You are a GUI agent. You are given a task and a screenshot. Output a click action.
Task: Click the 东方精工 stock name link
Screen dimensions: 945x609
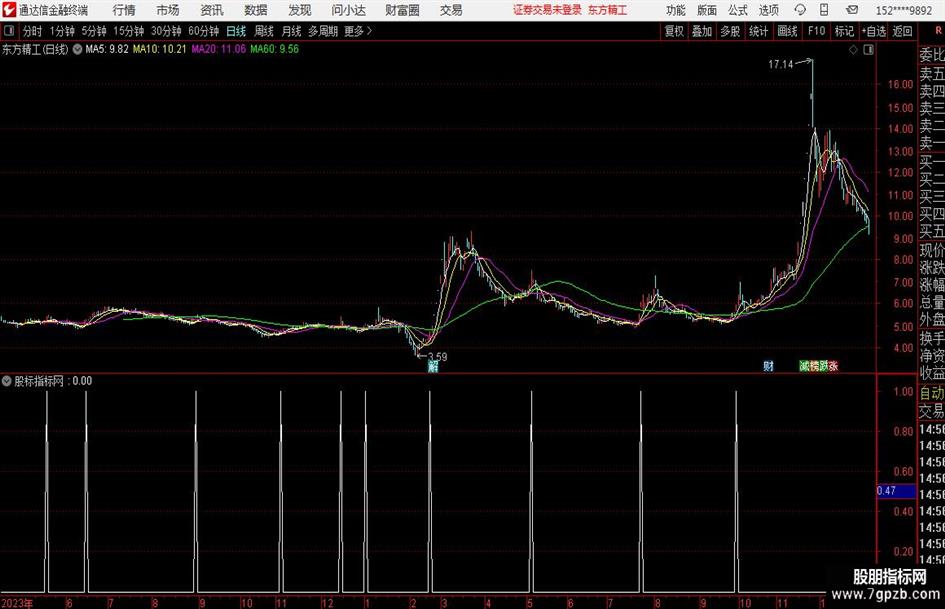(x=608, y=10)
